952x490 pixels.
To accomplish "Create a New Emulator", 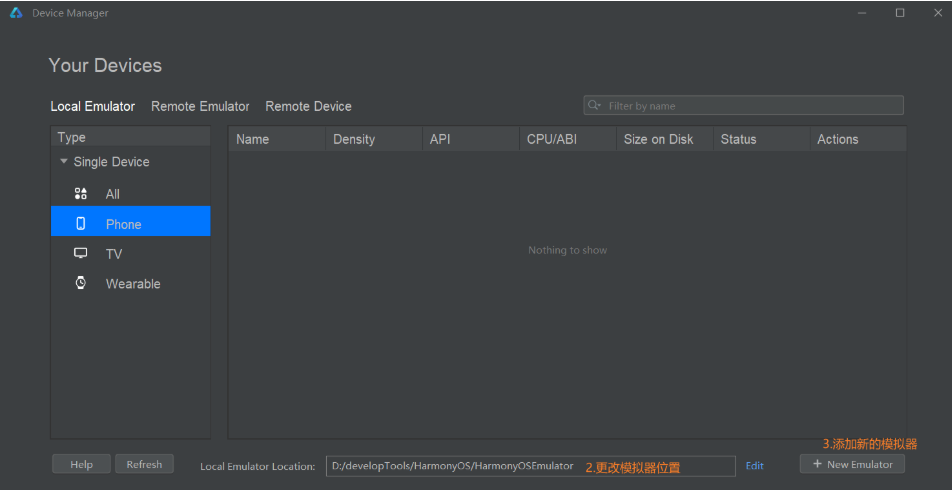I will (852, 464).
